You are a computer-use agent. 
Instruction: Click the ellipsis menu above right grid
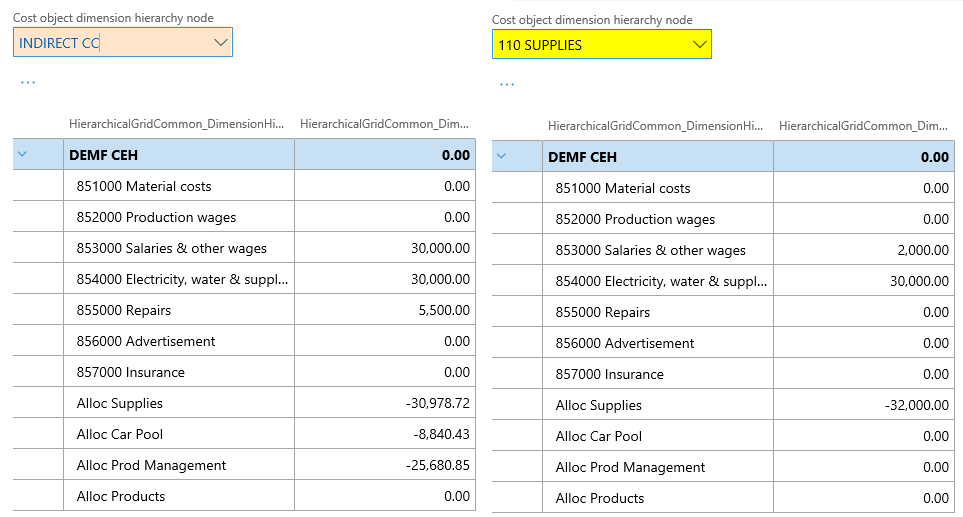click(507, 84)
